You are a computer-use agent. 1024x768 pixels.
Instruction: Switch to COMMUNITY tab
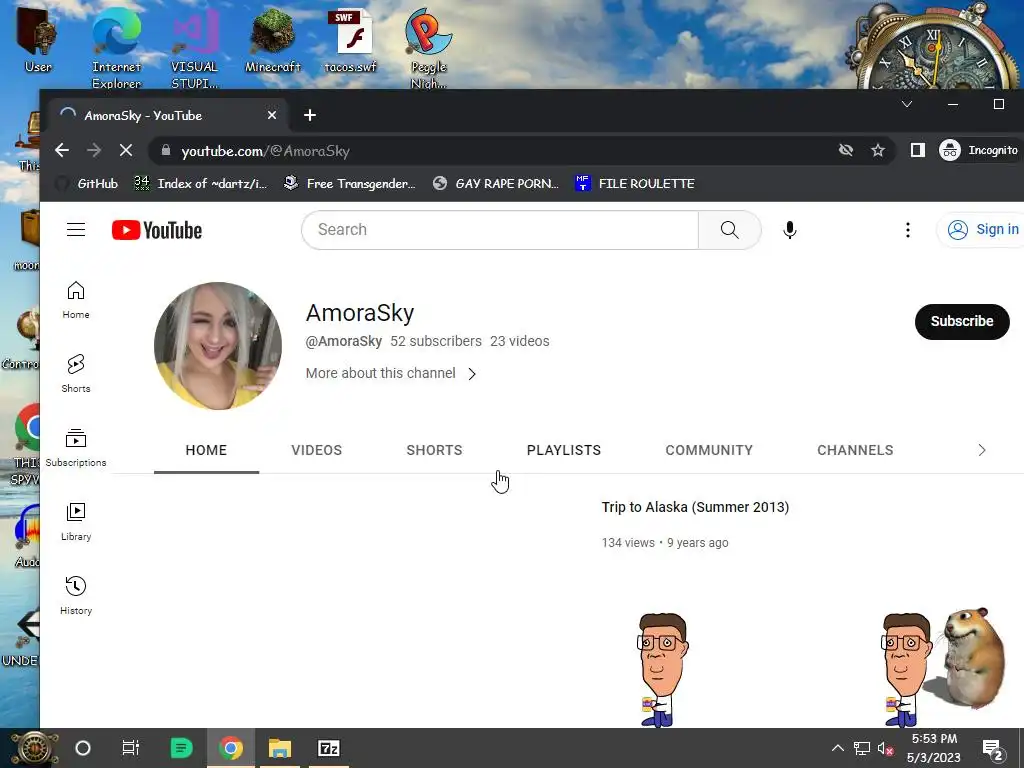coord(709,450)
